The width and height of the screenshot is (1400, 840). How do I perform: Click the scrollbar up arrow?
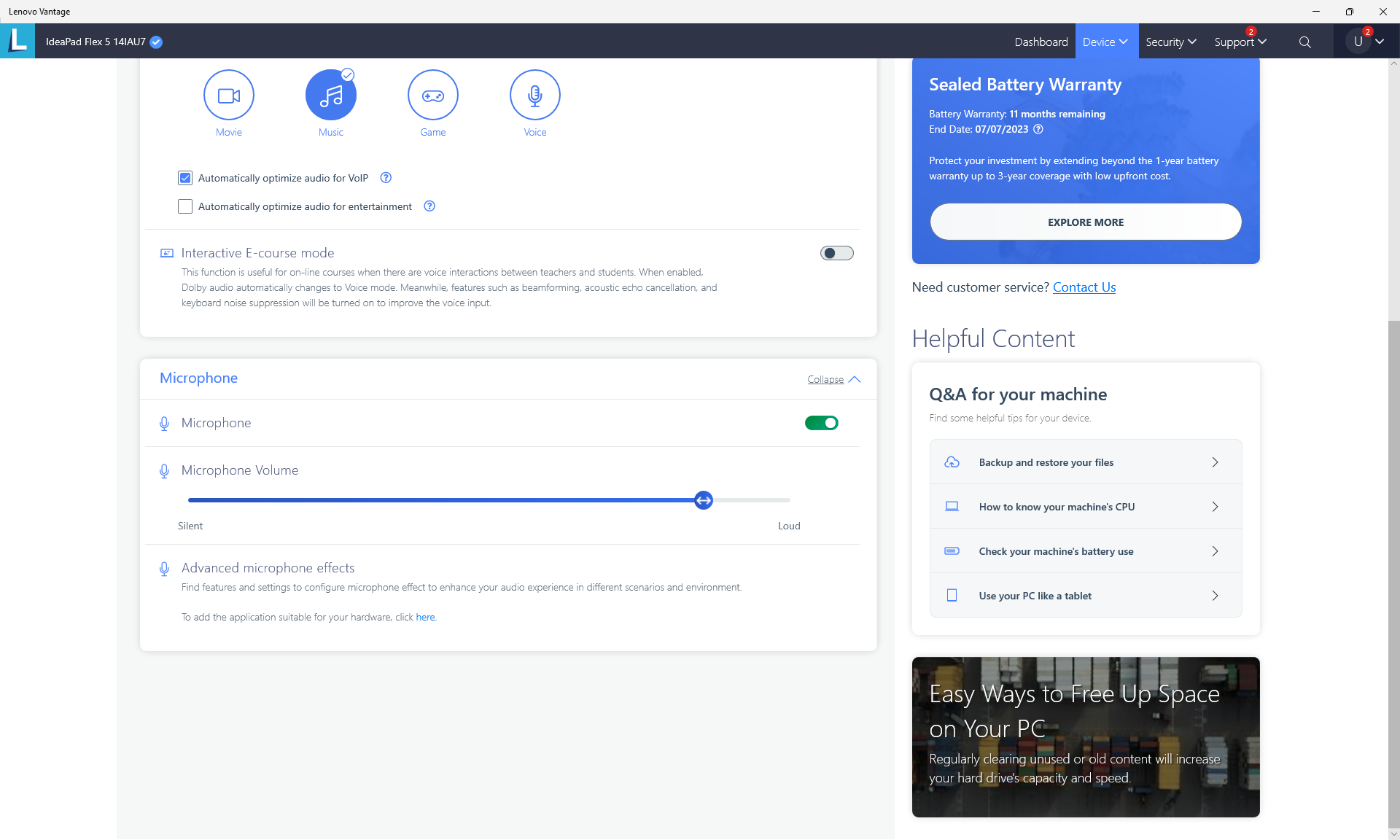pyautogui.click(x=1393, y=63)
